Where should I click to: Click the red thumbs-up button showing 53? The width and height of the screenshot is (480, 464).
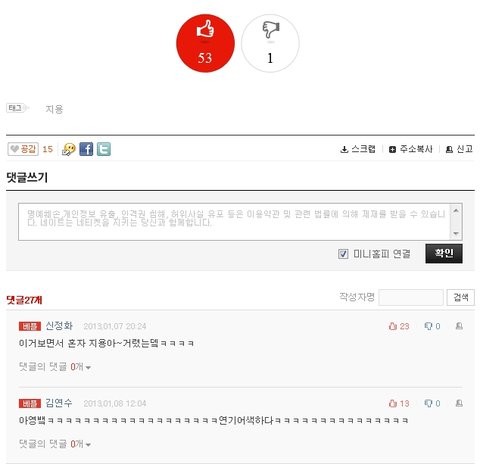coord(205,43)
